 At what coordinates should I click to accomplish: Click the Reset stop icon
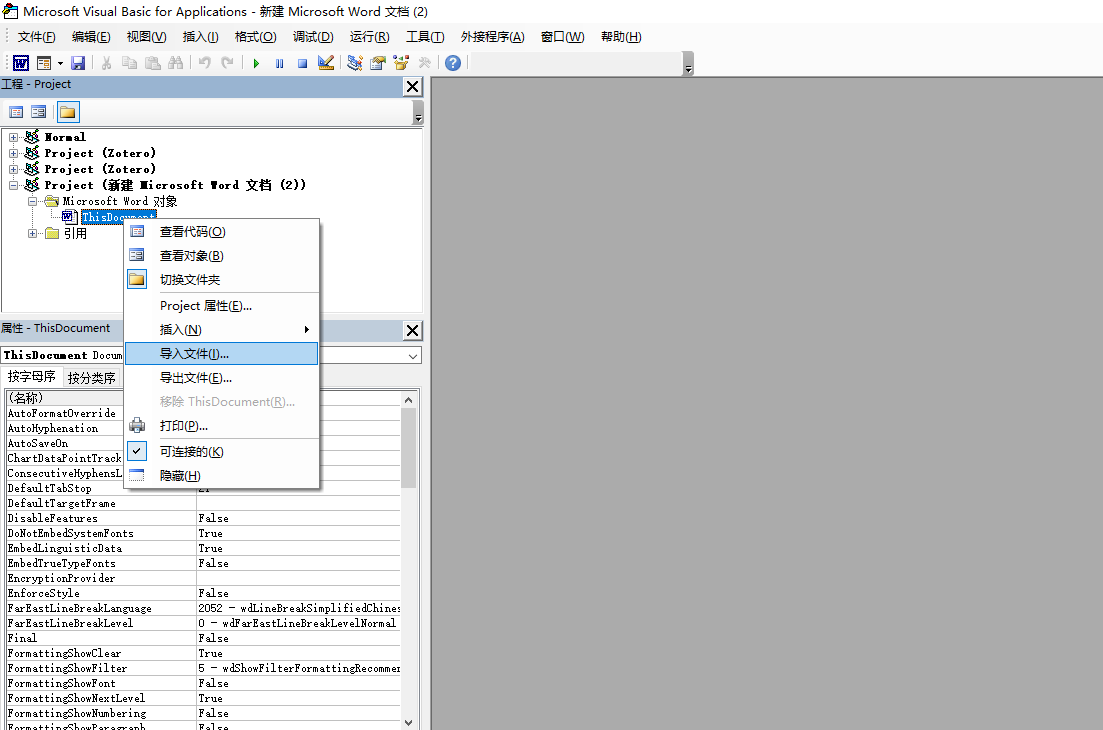pyautogui.click(x=302, y=63)
